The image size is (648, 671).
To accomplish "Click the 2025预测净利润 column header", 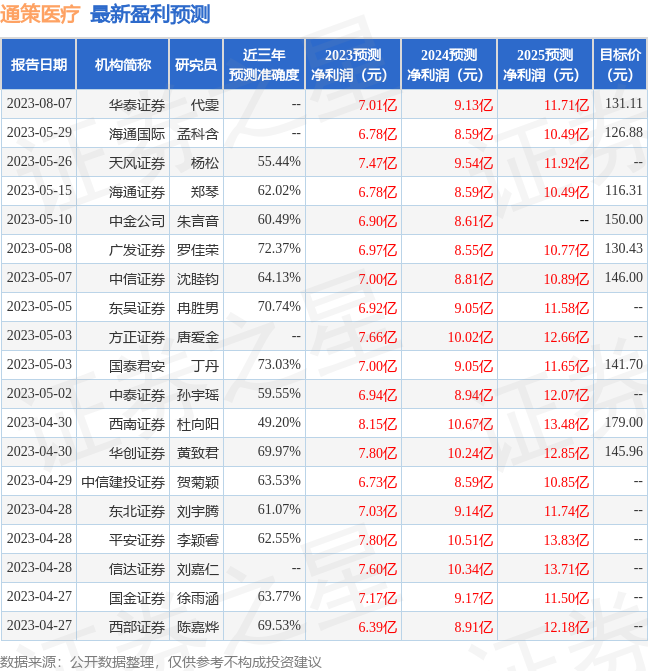I will point(545,65).
